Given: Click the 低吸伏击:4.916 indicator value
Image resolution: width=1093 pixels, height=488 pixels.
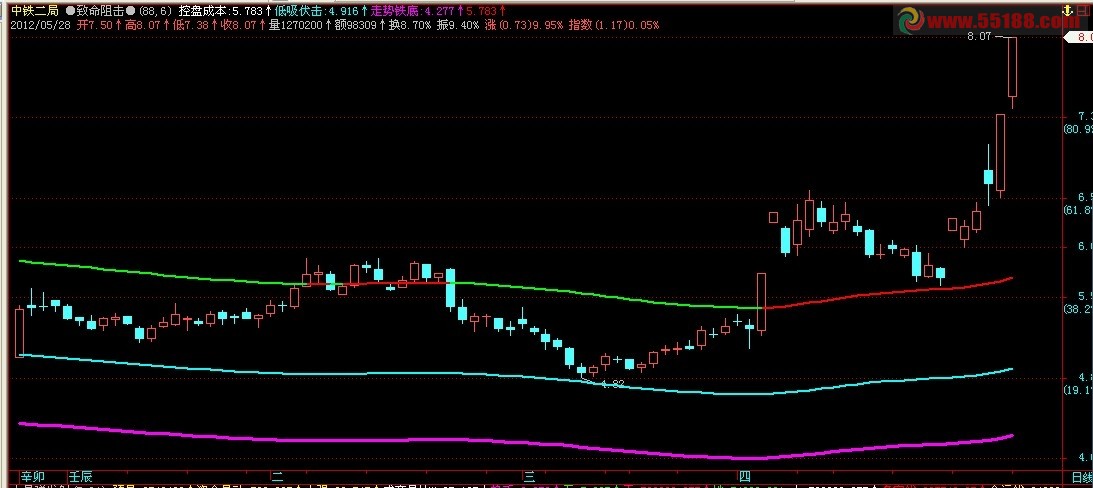Looking at the screenshot, I should pos(316,11).
